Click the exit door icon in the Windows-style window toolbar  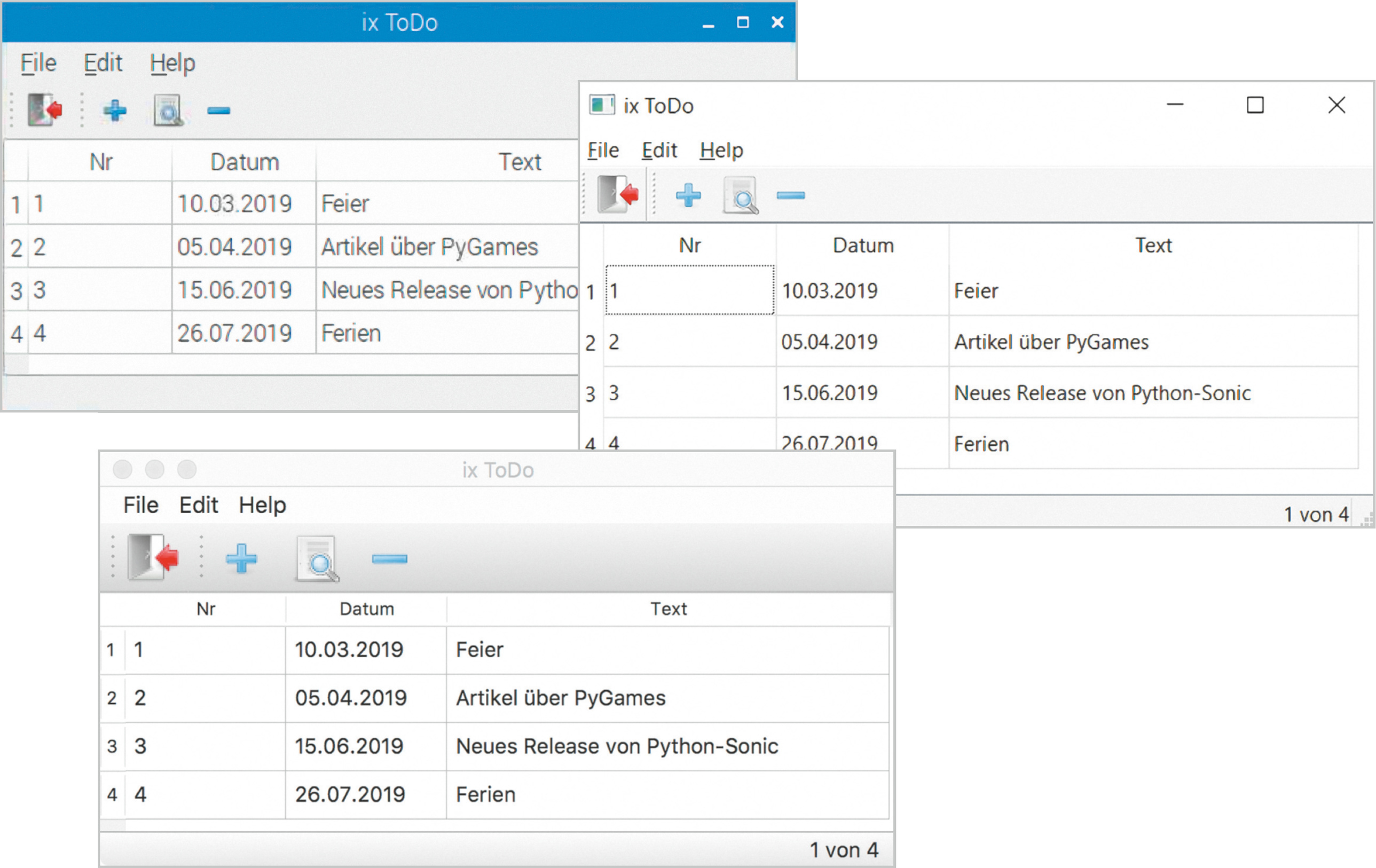617,195
